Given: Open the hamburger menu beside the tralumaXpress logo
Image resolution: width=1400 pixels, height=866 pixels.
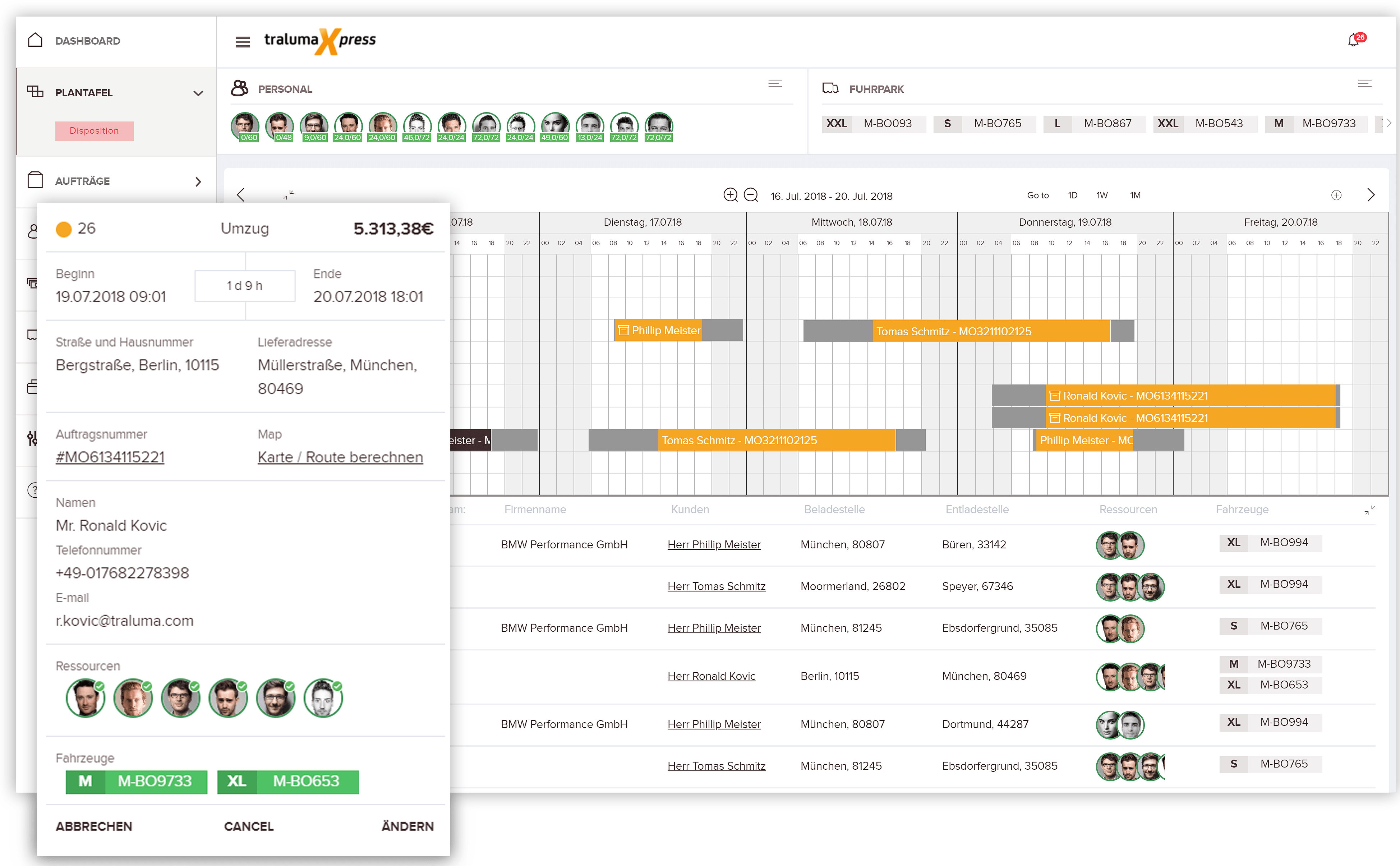Looking at the screenshot, I should pyautogui.click(x=243, y=41).
